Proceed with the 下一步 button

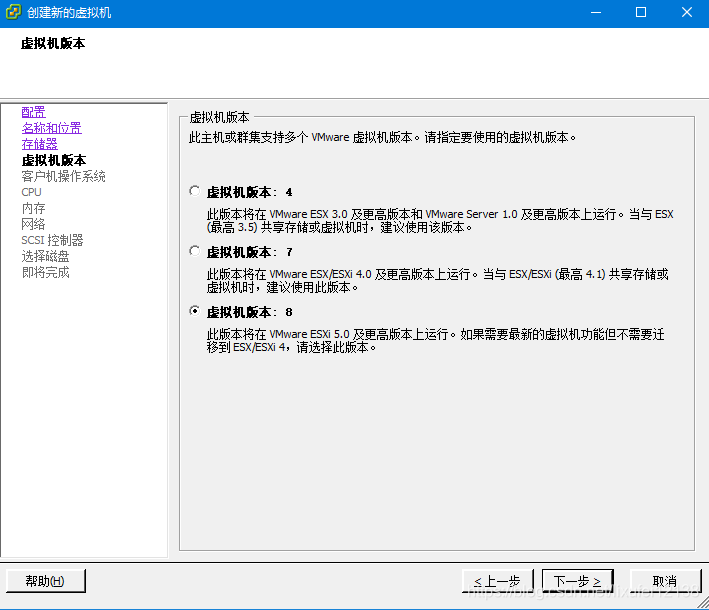coord(577,581)
